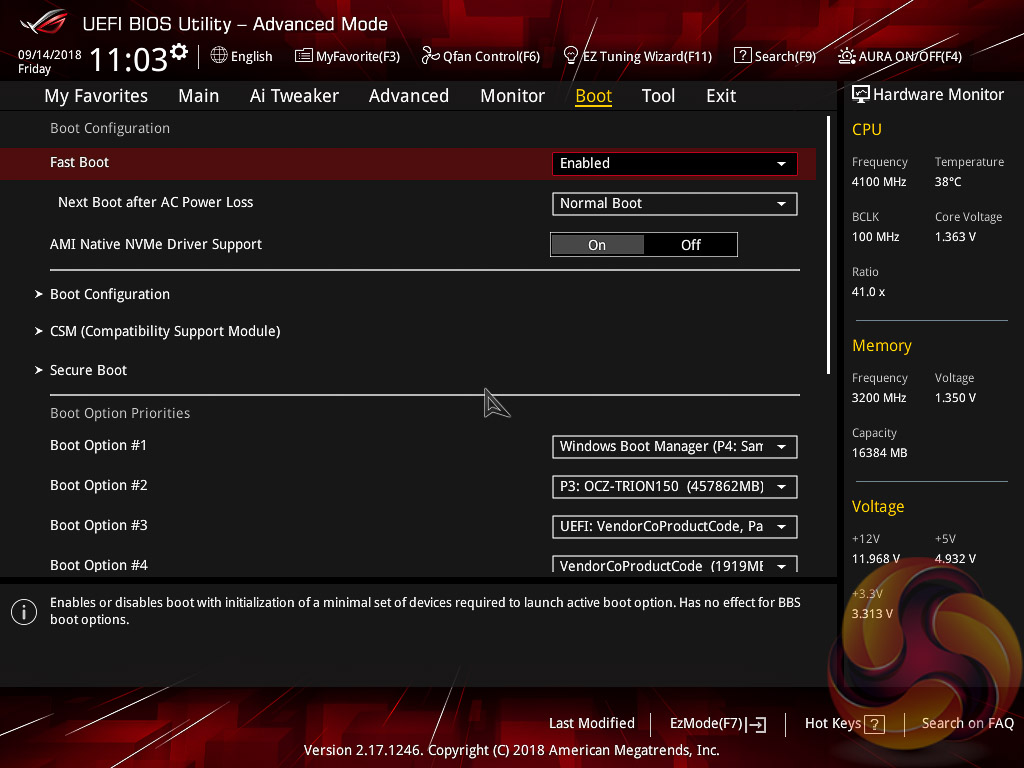The height and width of the screenshot is (768, 1024).
Task: Launch EZ Tuning Wizard lightbulb icon
Action: tap(571, 56)
